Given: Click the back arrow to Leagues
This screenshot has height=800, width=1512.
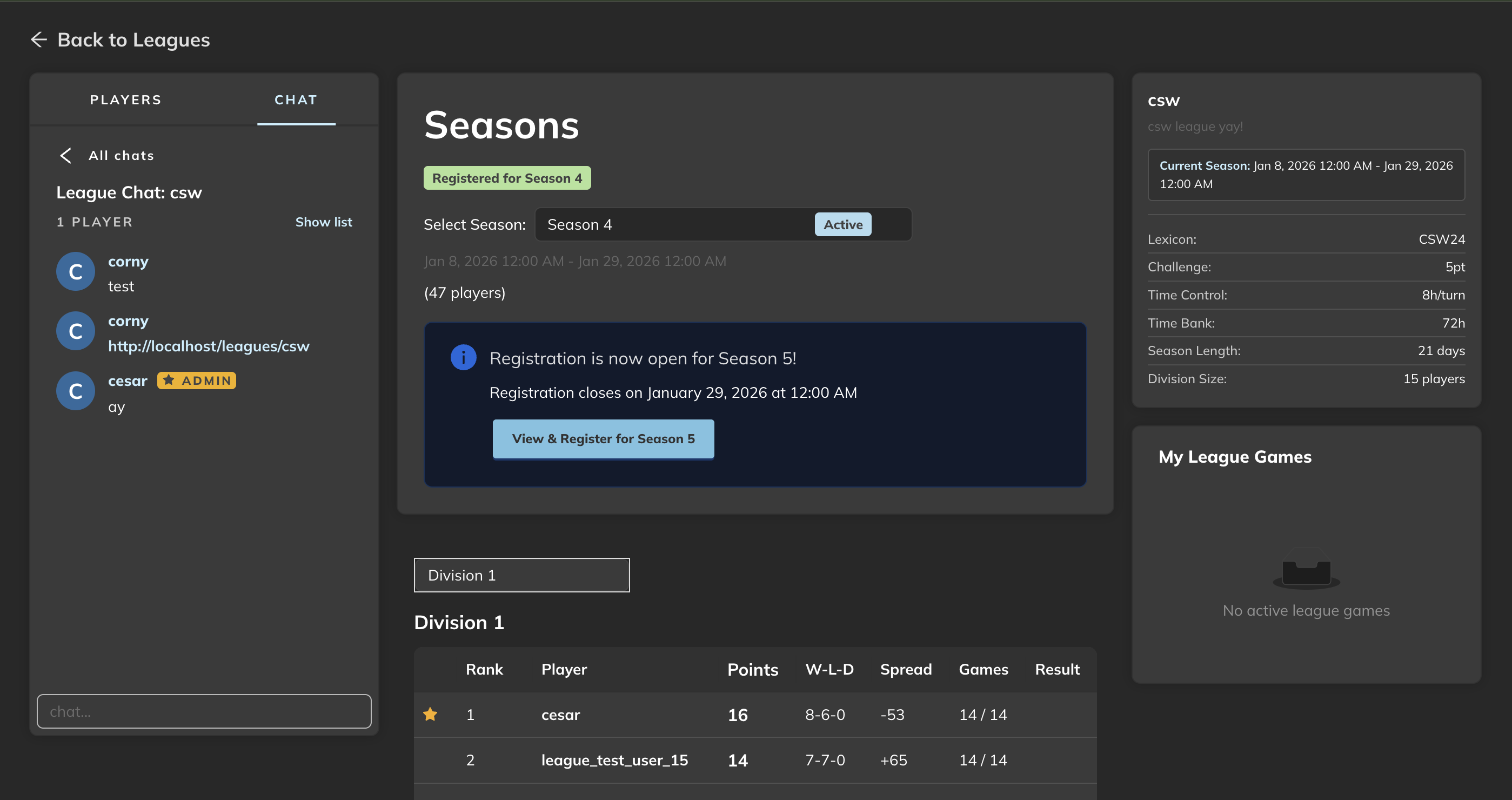Looking at the screenshot, I should pos(39,40).
